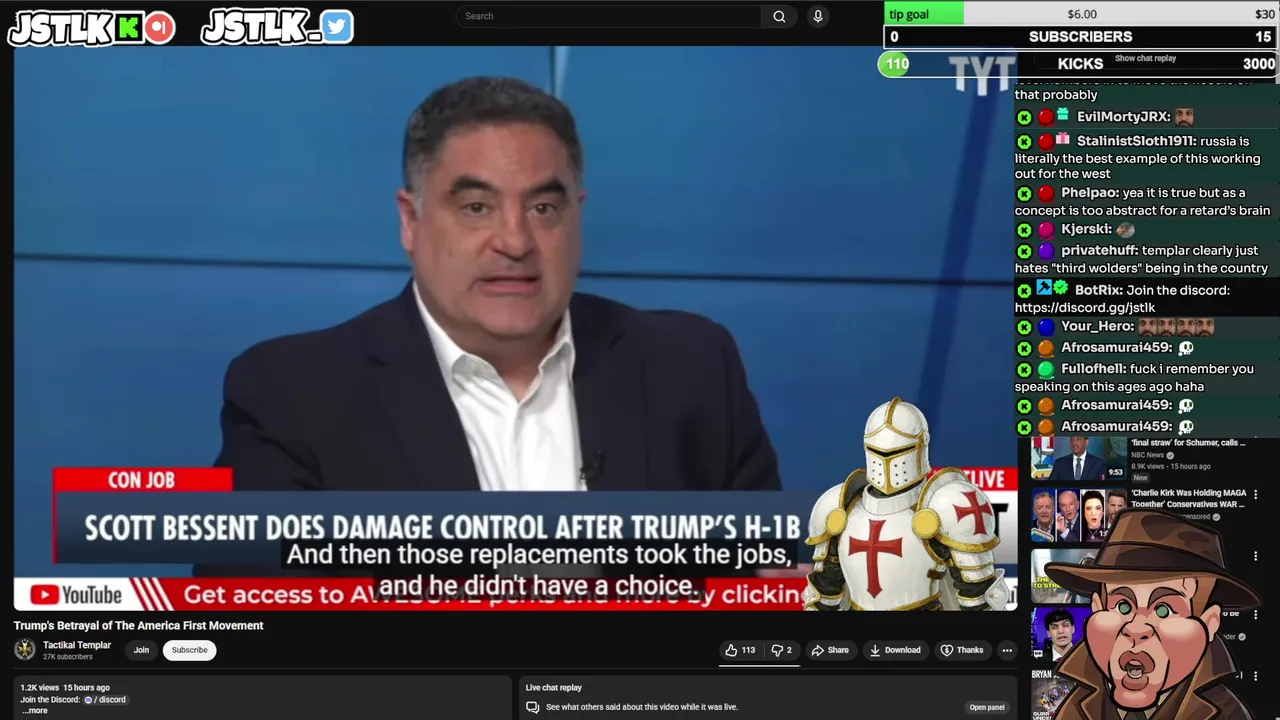Screen dimensions: 1280x720
Task: Open discord.gg/jstlk link in chat
Action: click(x=1084, y=308)
